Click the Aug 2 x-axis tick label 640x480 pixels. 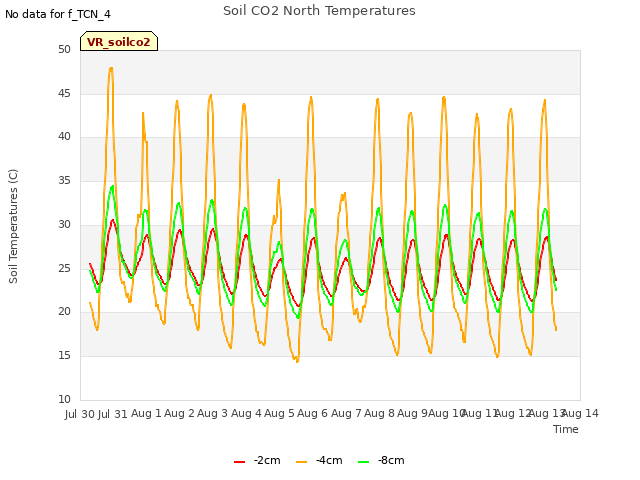[179, 413]
